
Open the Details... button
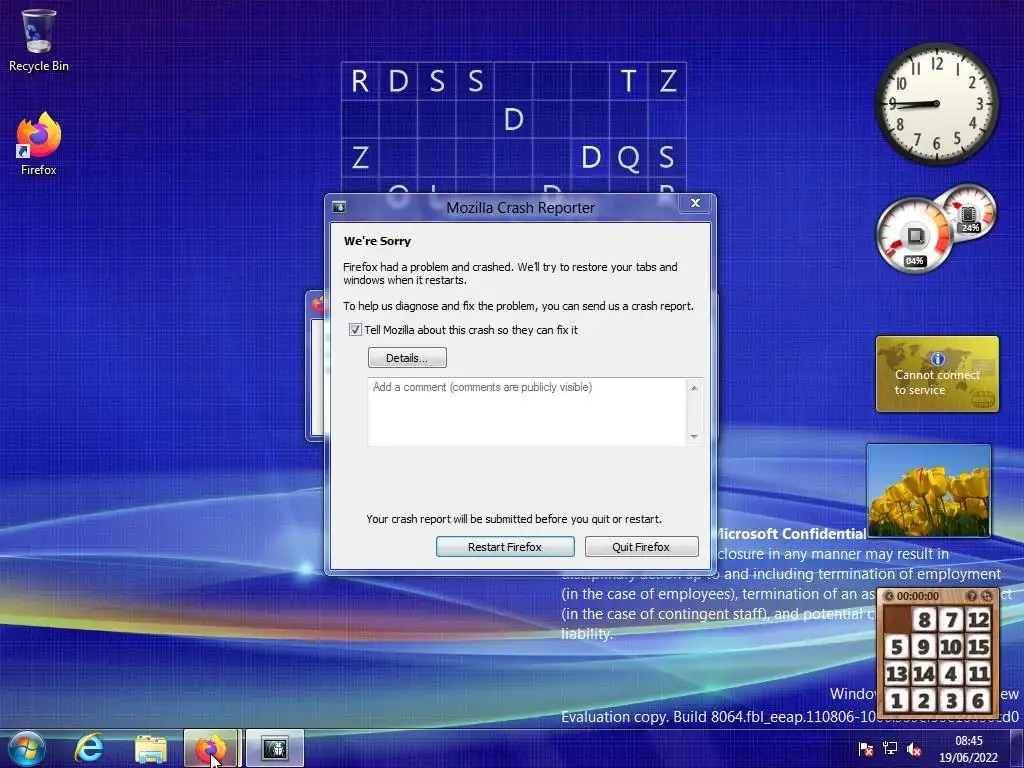click(x=407, y=358)
